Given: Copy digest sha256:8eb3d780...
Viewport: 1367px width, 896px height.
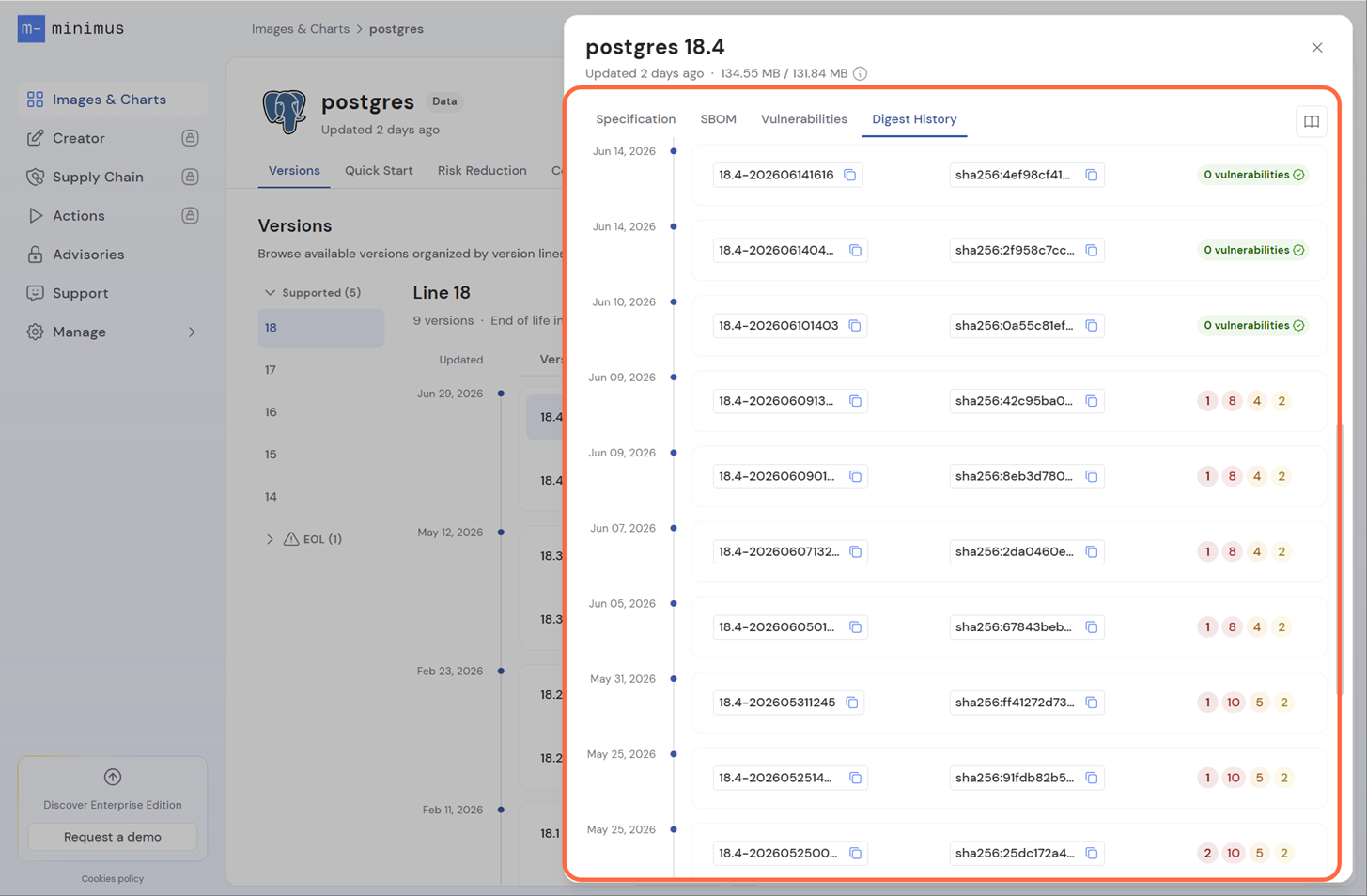Looking at the screenshot, I should point(1092,476).
